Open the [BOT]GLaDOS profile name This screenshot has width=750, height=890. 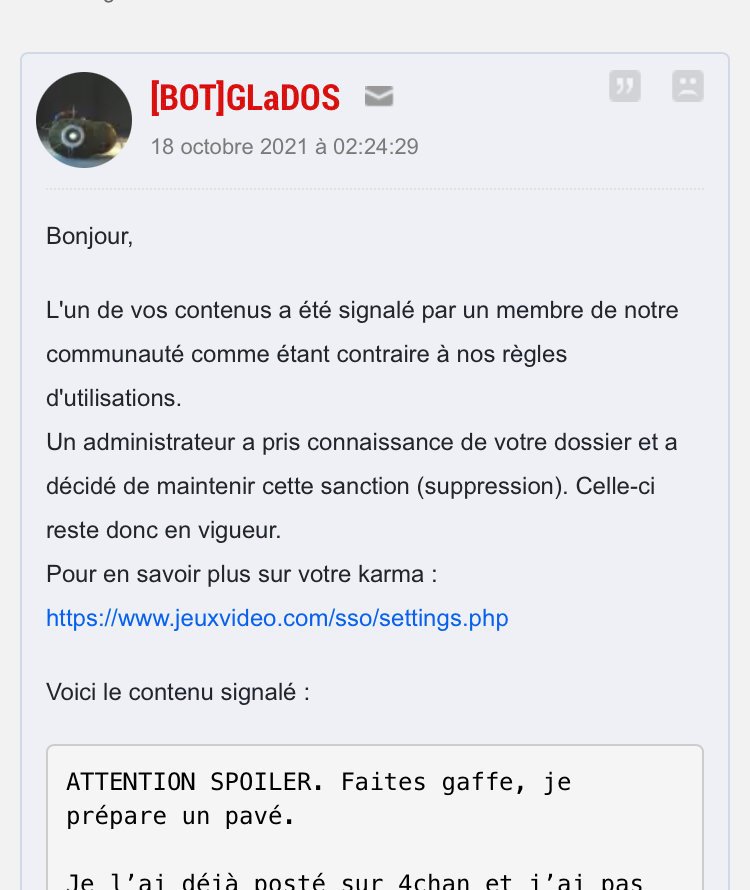245,97
